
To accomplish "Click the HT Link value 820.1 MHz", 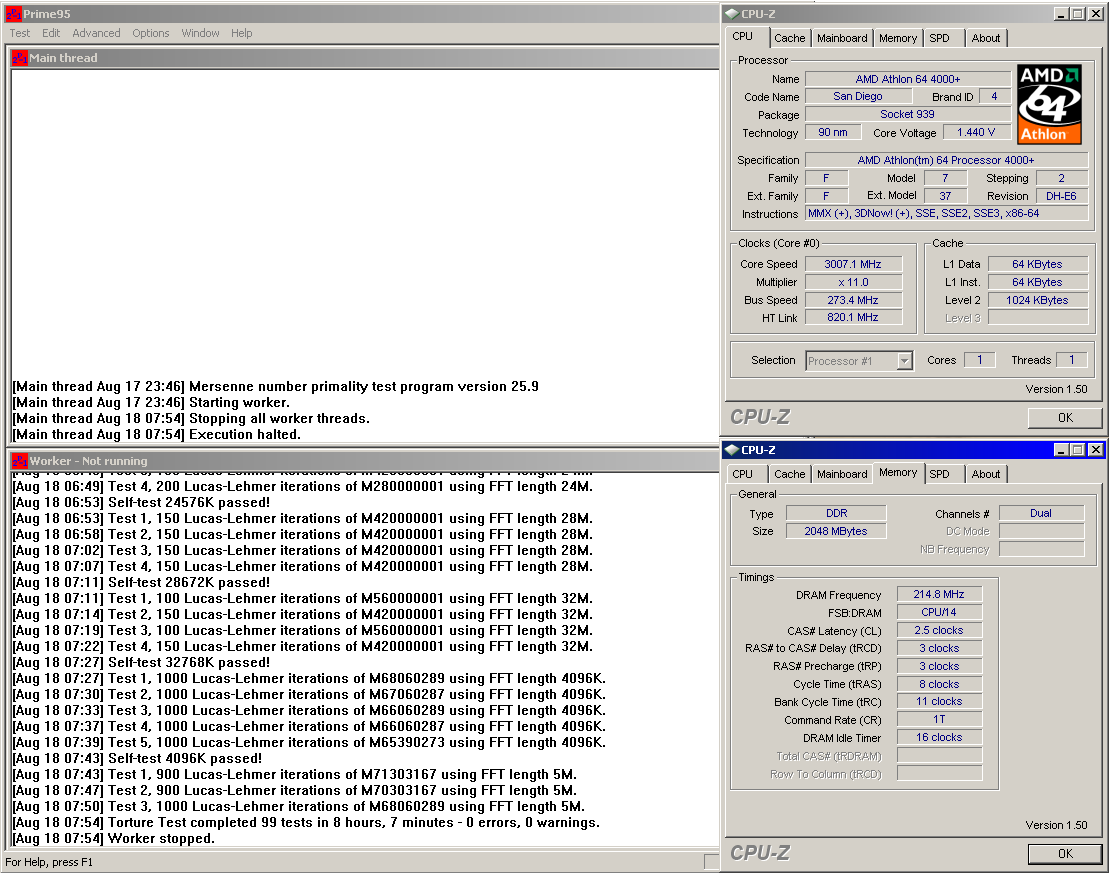I will coord(853,317).
